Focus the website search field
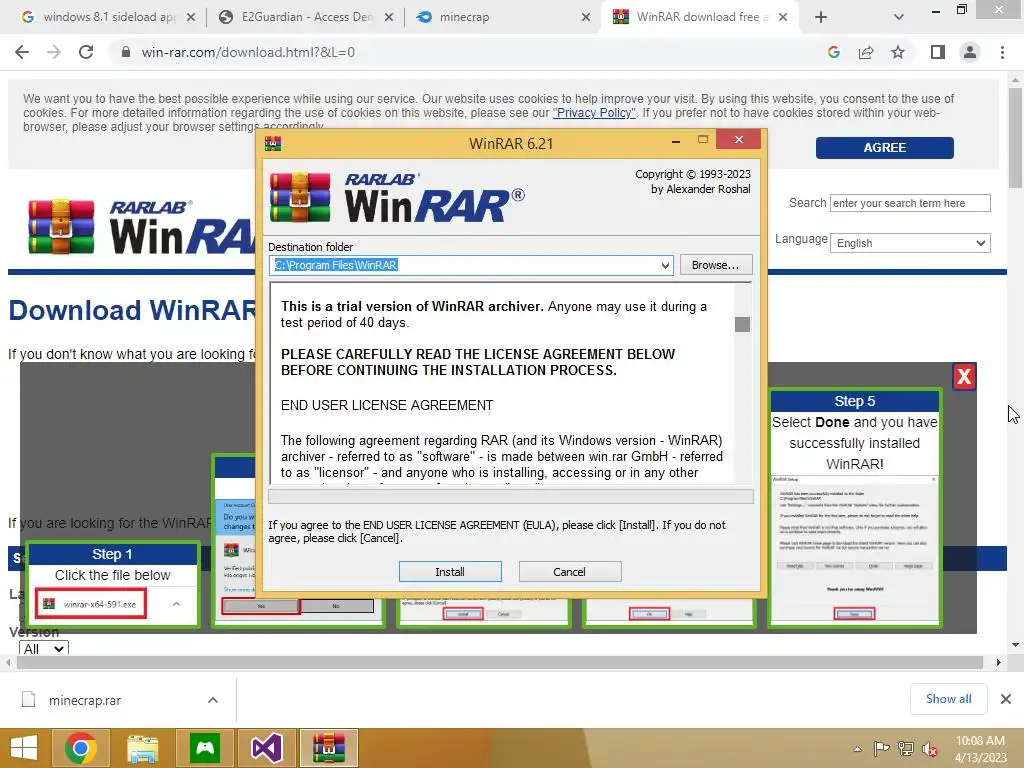 click(910, 203)
